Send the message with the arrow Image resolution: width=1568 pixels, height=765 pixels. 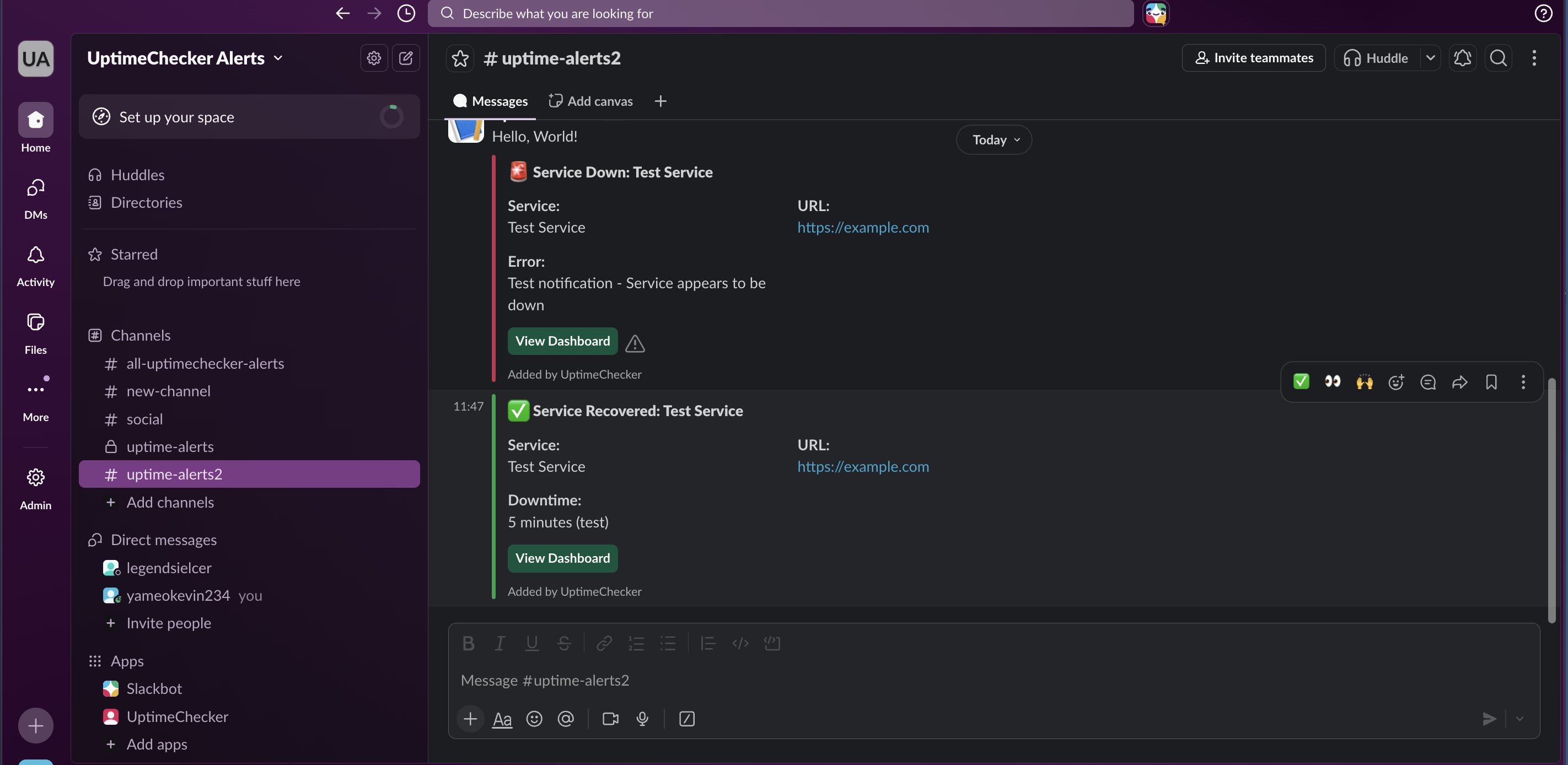pos(1489,719)
